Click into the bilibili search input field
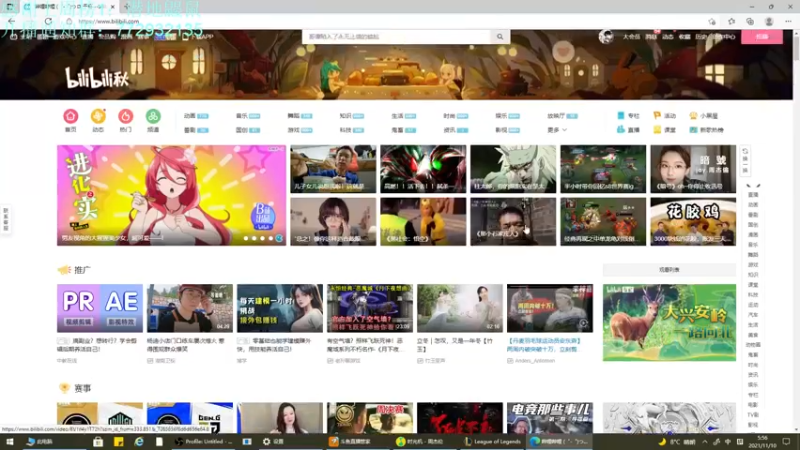800x450 pixels. pyautogui.click(x=397, y=37)
